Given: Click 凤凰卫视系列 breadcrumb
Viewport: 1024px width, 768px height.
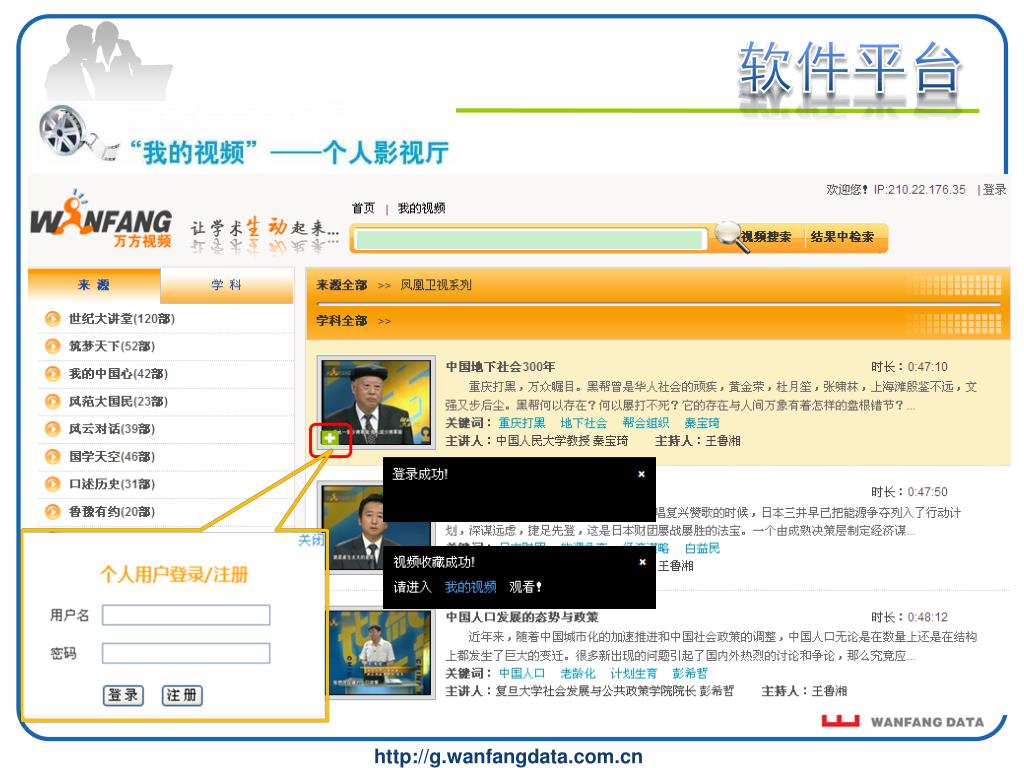Looking at the screenshot, I should (436, 285).
